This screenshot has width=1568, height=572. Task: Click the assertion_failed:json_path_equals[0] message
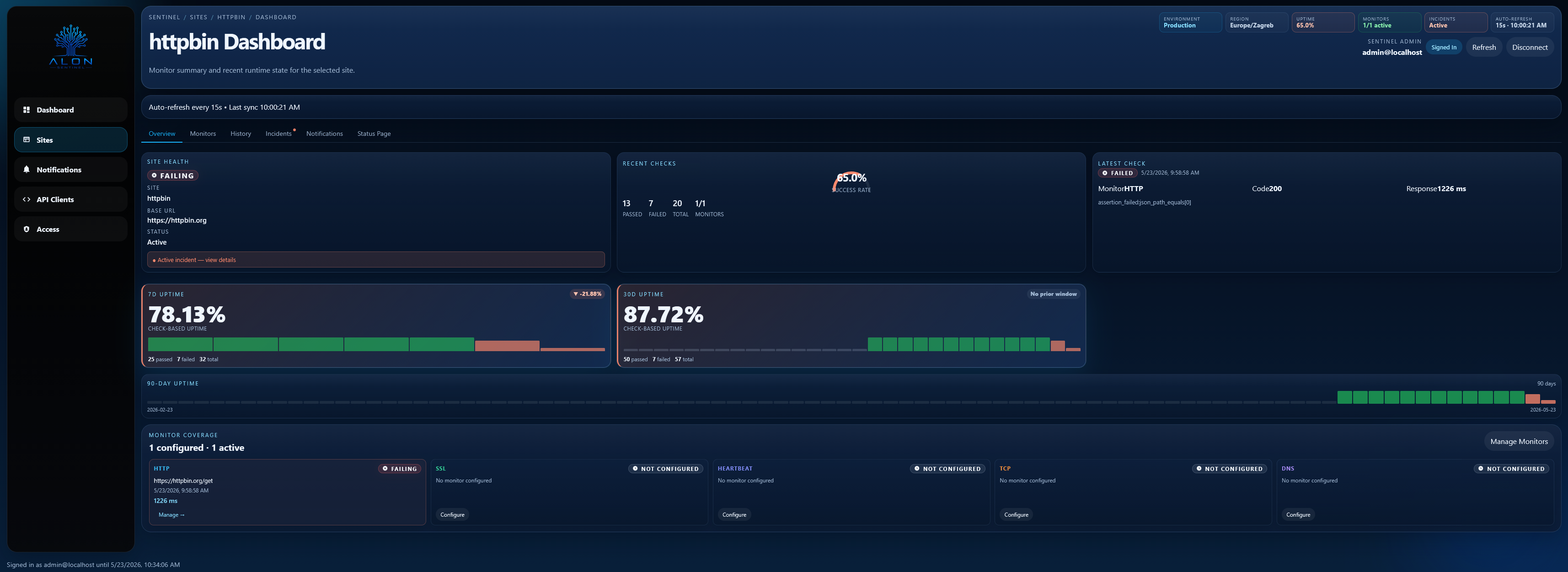[x=1145, y=202]
